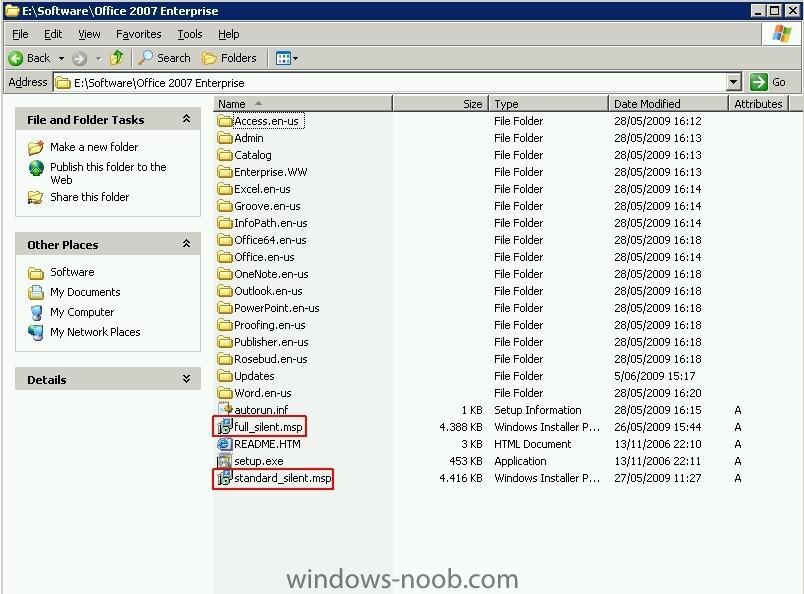Viewport: 804px width, 594px height.
Task: Sort by the Attributes column header
Action: 759,104
